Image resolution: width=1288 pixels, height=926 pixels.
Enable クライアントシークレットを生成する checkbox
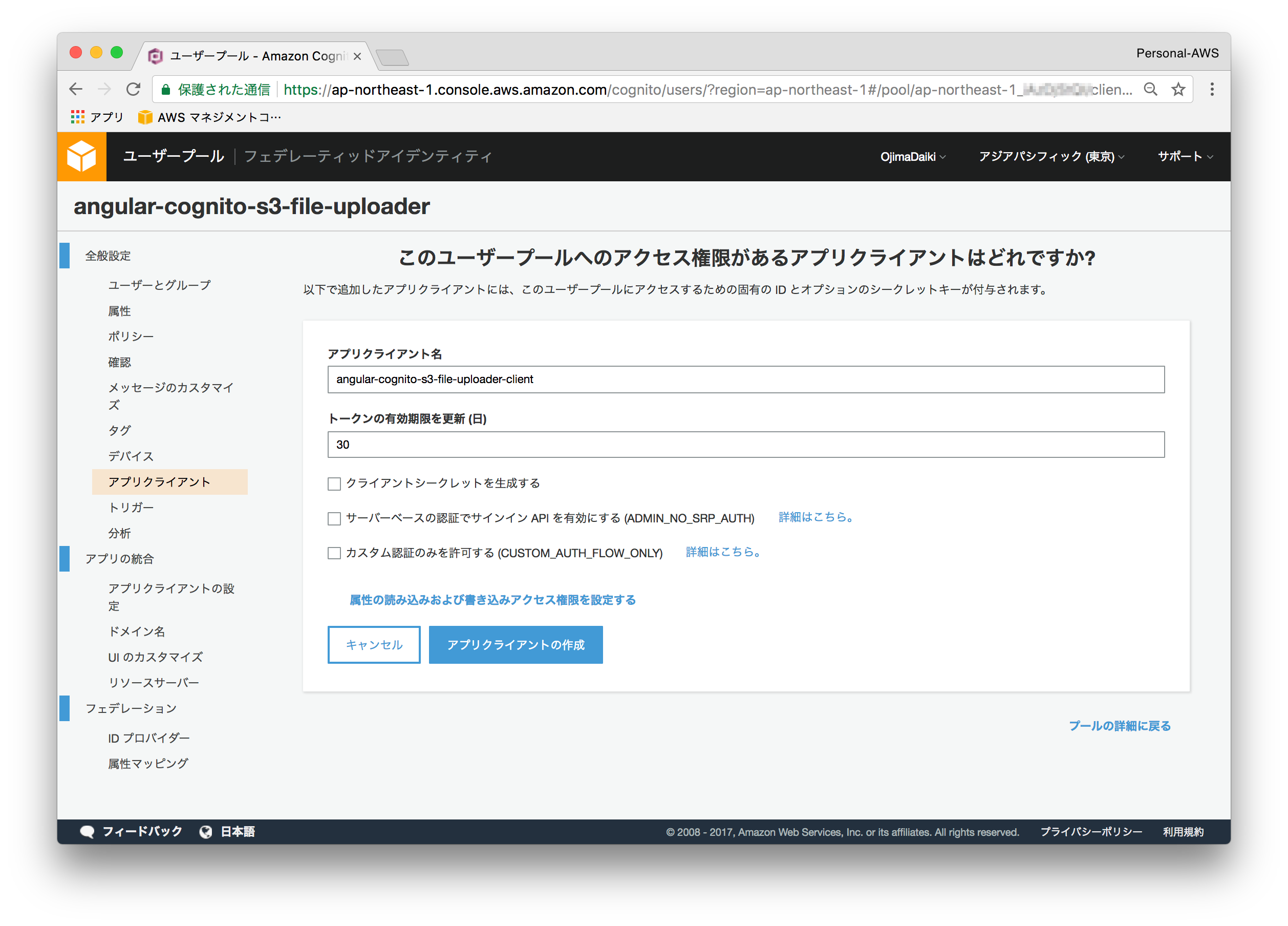pos(334,483)
